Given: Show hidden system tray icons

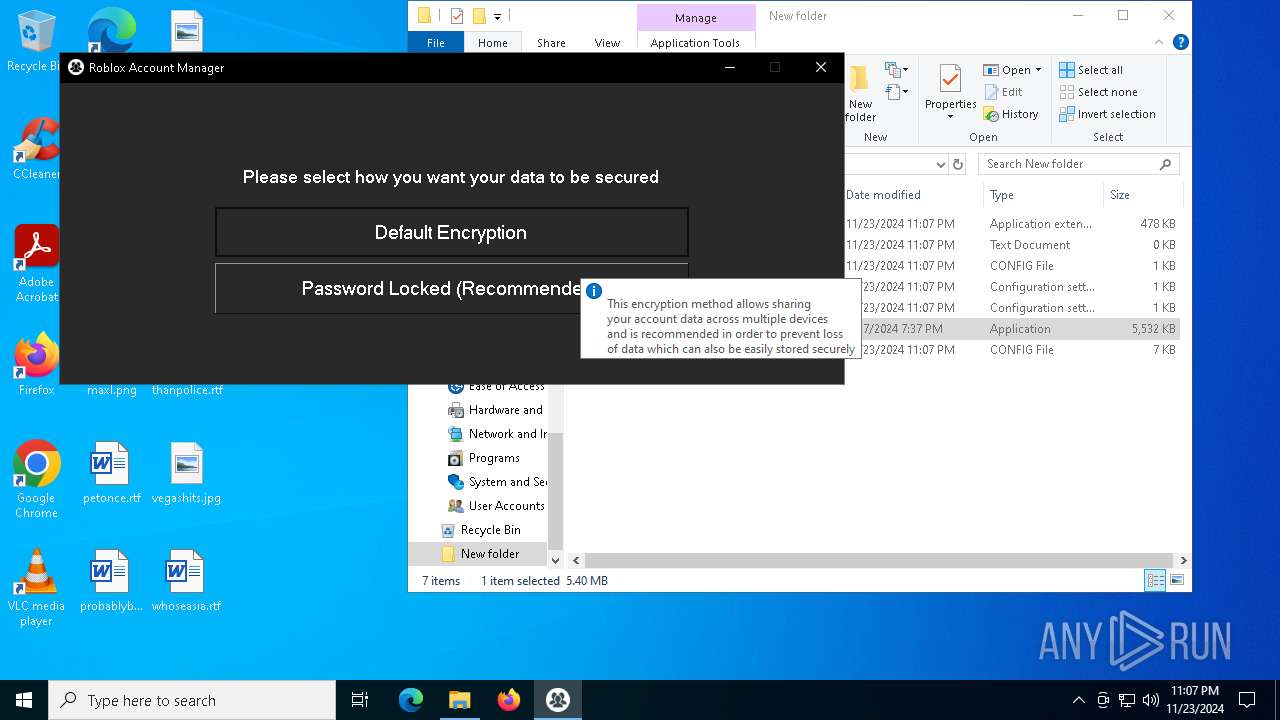Looking at the screenshot, I should pos(1078,700).
